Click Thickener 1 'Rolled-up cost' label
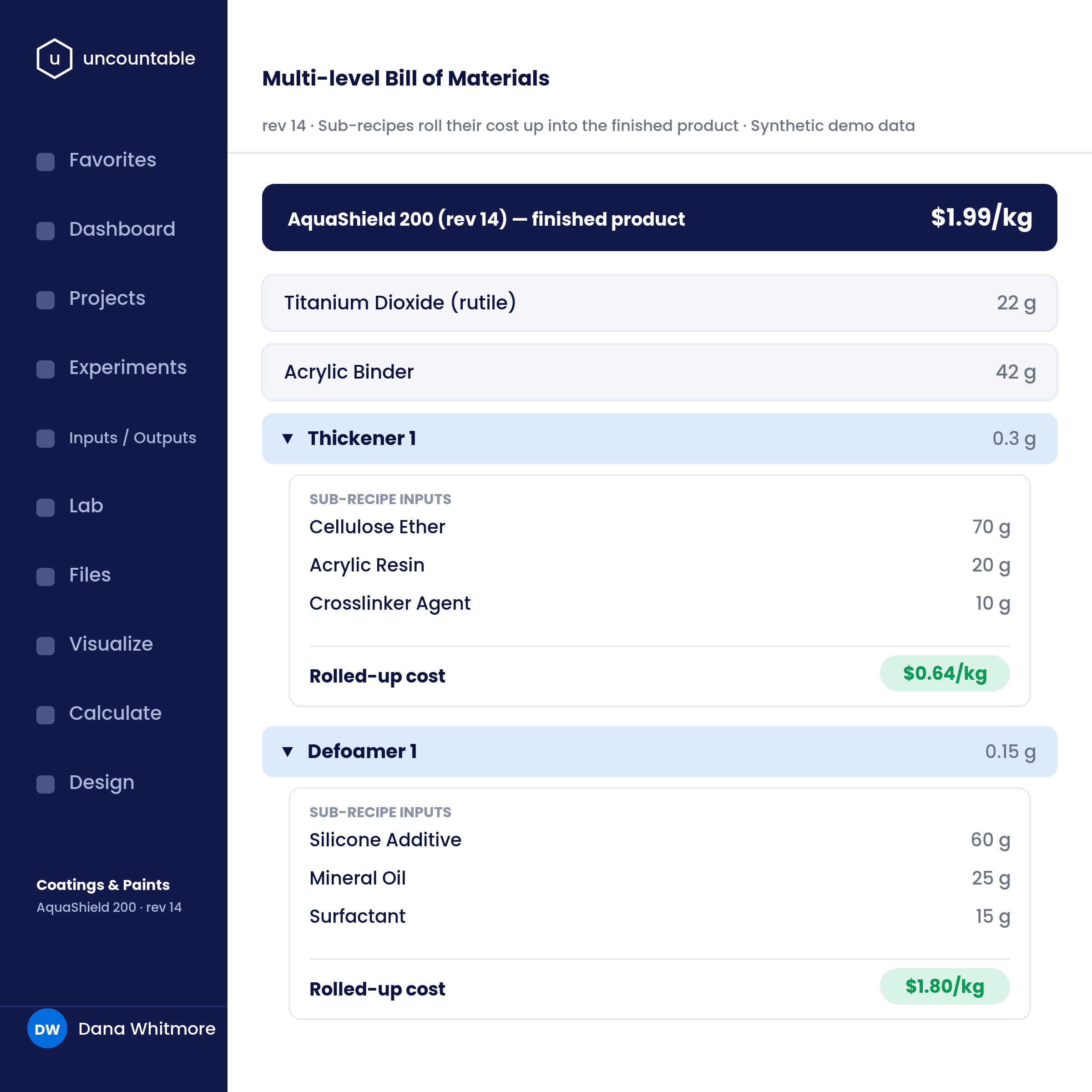The image size is (1092, 1092). coord(377,676)
